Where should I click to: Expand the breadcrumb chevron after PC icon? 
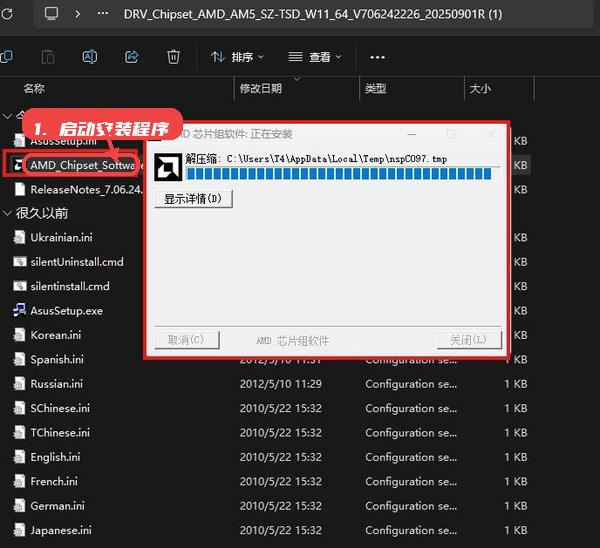tap(78, 14)
